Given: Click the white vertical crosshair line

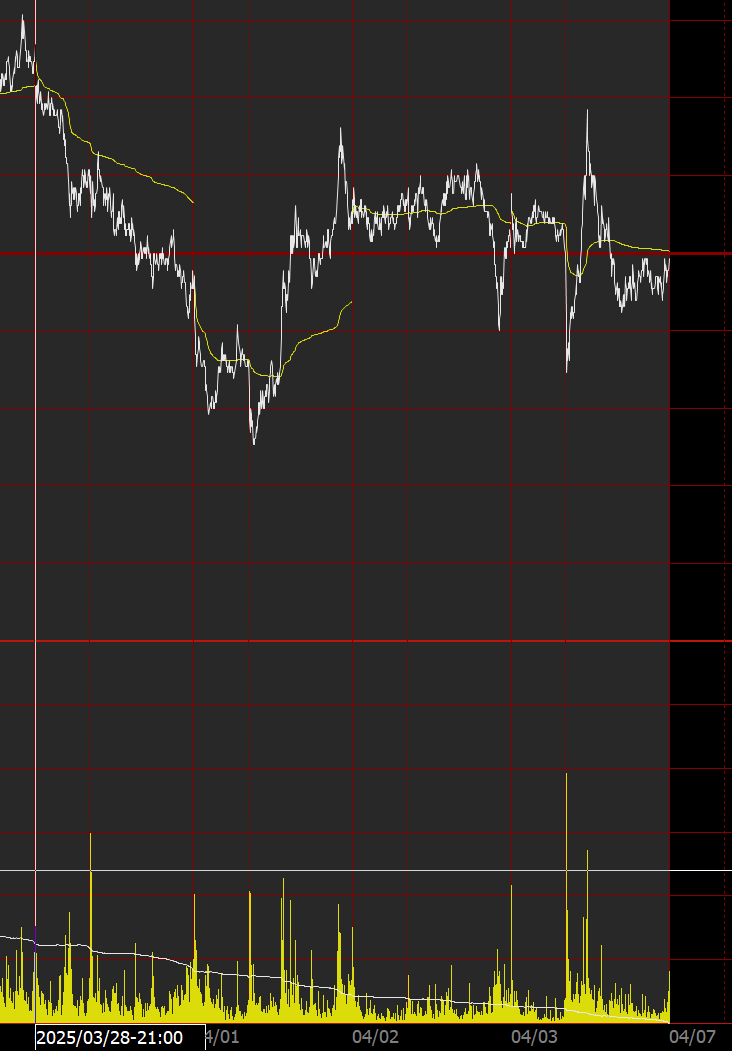Looking at the screenshot, I should [x=35, y=500].
